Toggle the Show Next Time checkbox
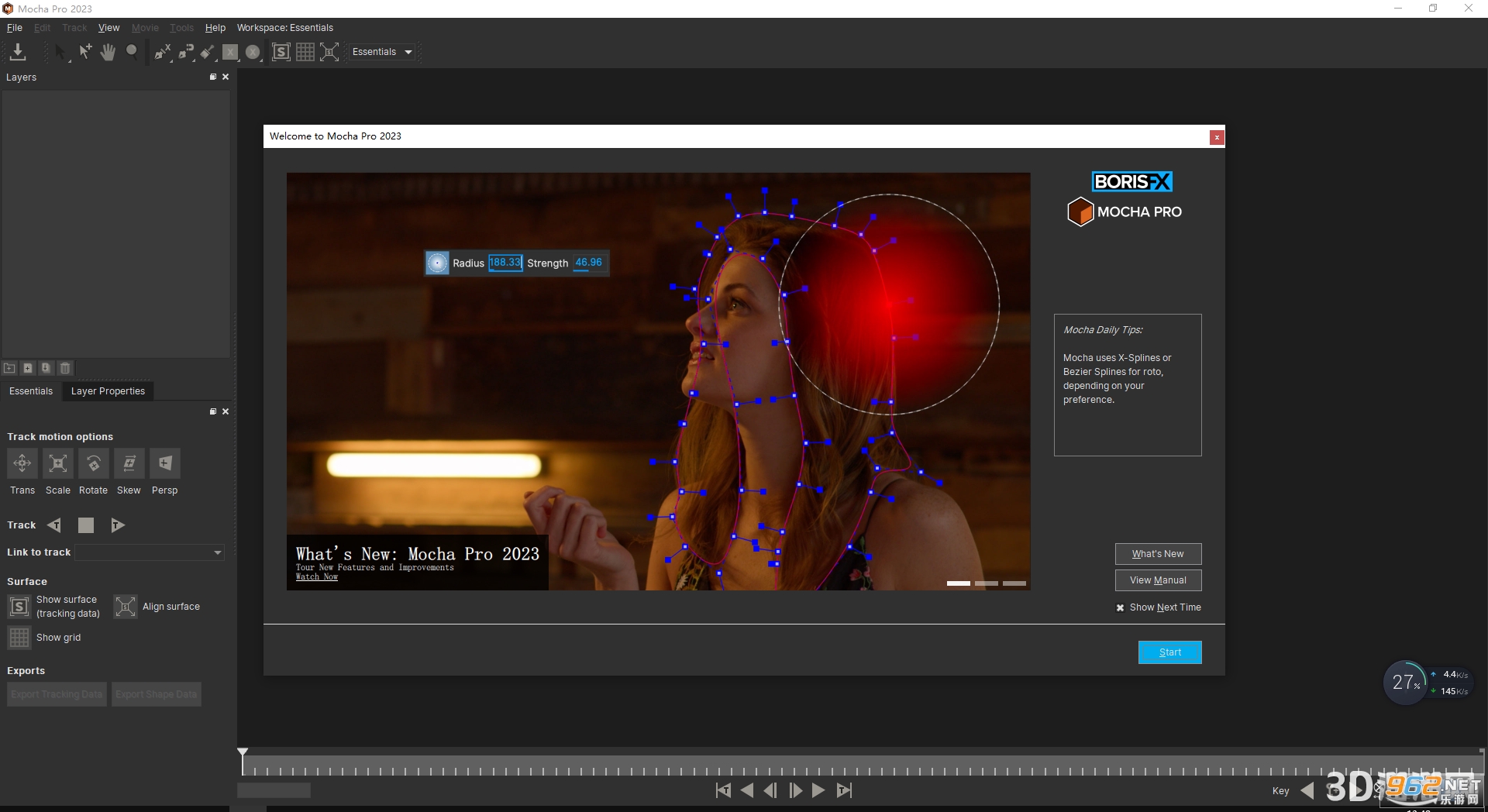The image size is (1488, 812). click(x=1120, y=607)
